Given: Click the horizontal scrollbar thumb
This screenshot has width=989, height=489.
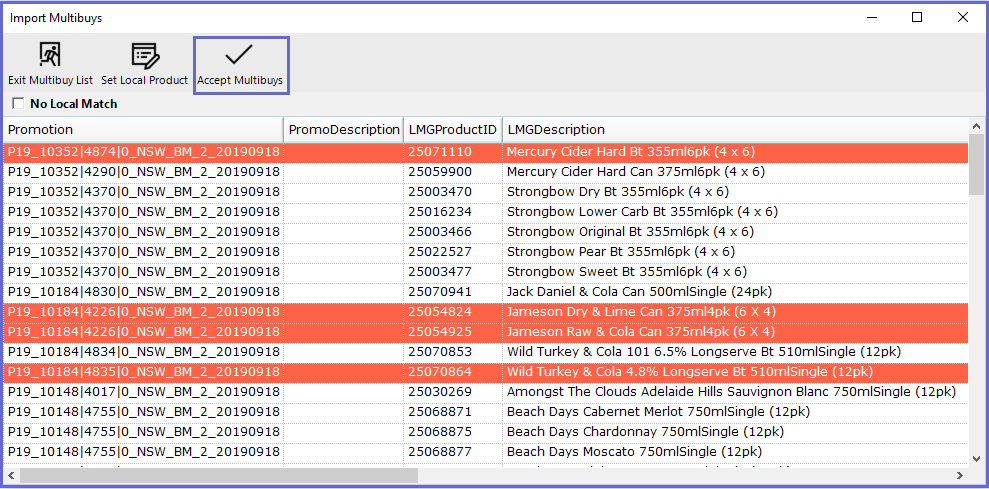Looking at the screenshot, I should [219, 475].
